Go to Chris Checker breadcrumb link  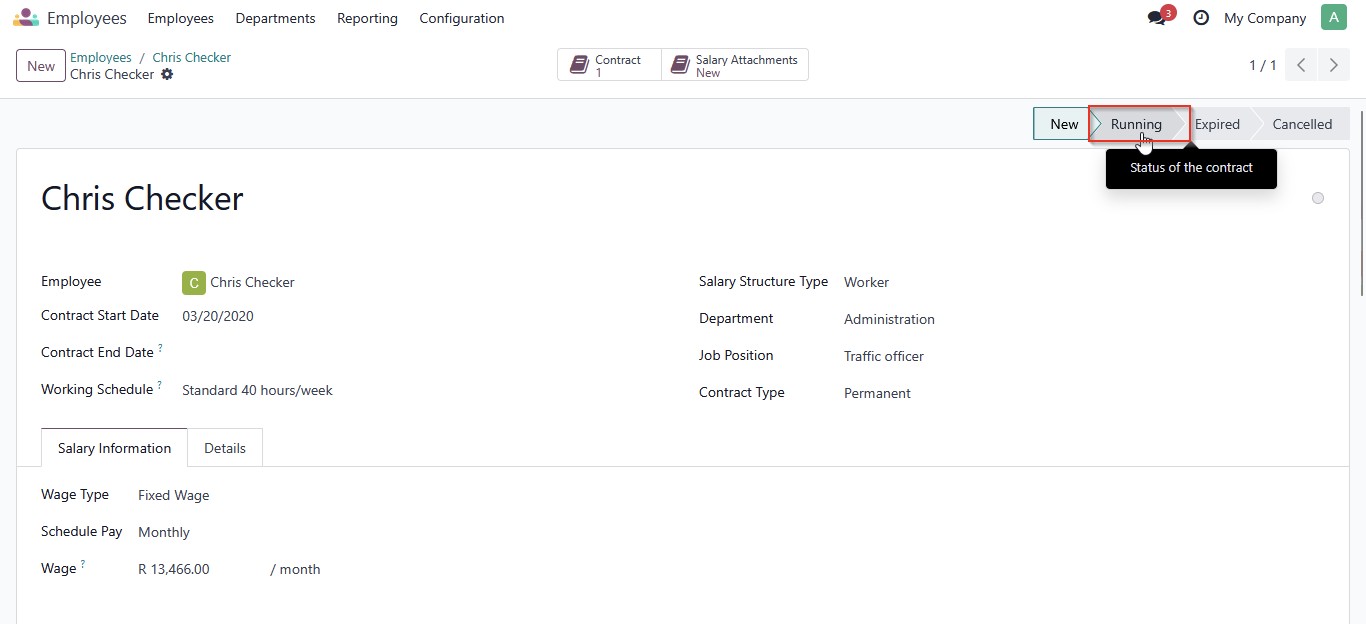tap(192, 57)
